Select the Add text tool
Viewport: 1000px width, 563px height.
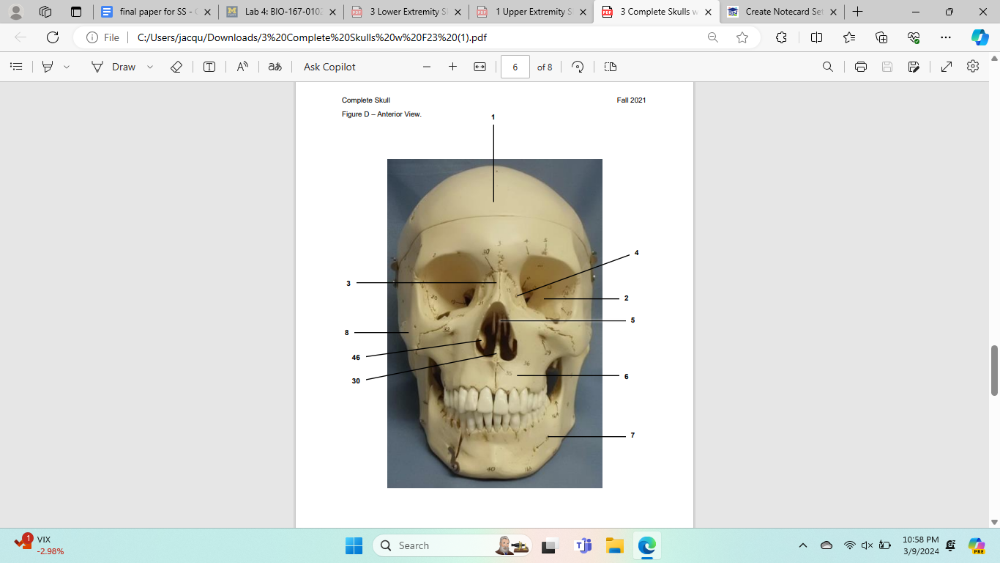point(209,67)
